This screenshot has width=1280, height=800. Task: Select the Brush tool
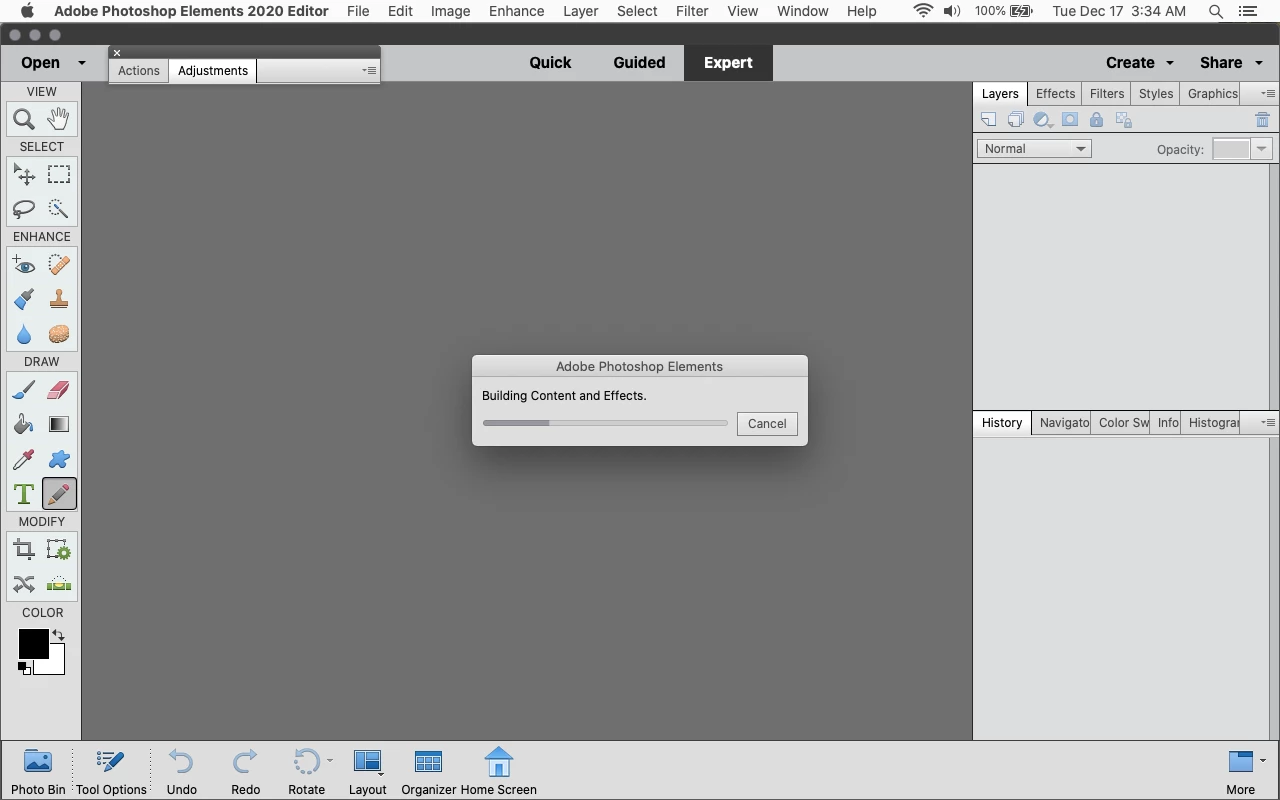[x=24, y=390]
